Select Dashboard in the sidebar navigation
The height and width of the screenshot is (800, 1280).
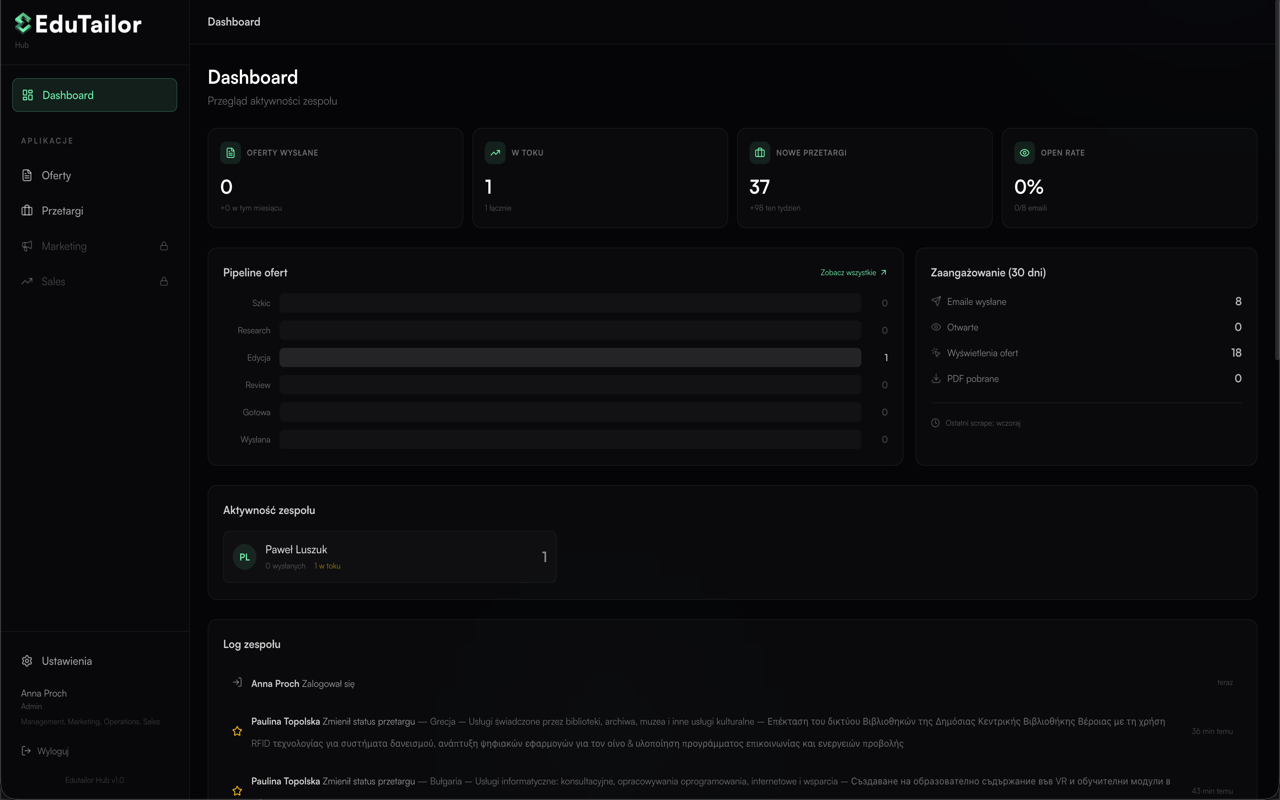point(94,94)
